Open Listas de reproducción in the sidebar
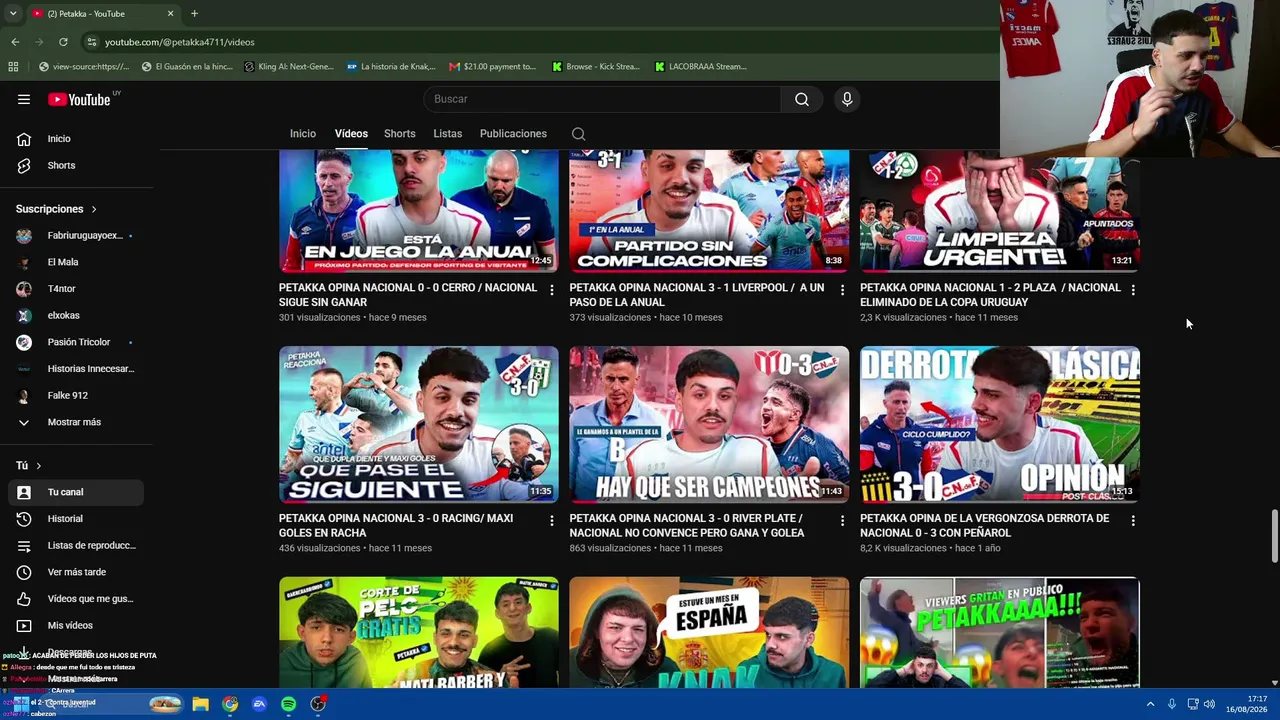Screen dimensions: 1280x720 pyautogui.click(x=75, y=546)
